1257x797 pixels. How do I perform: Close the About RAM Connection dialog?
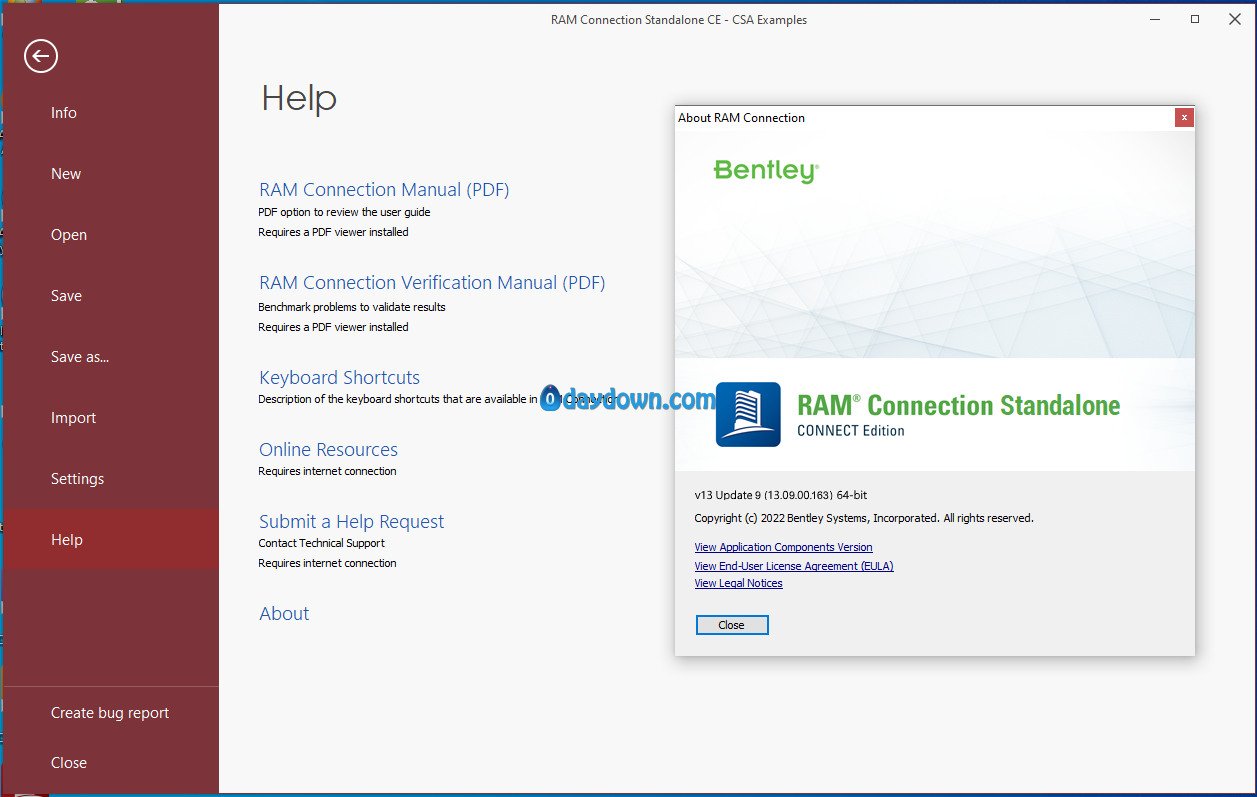1184,117
